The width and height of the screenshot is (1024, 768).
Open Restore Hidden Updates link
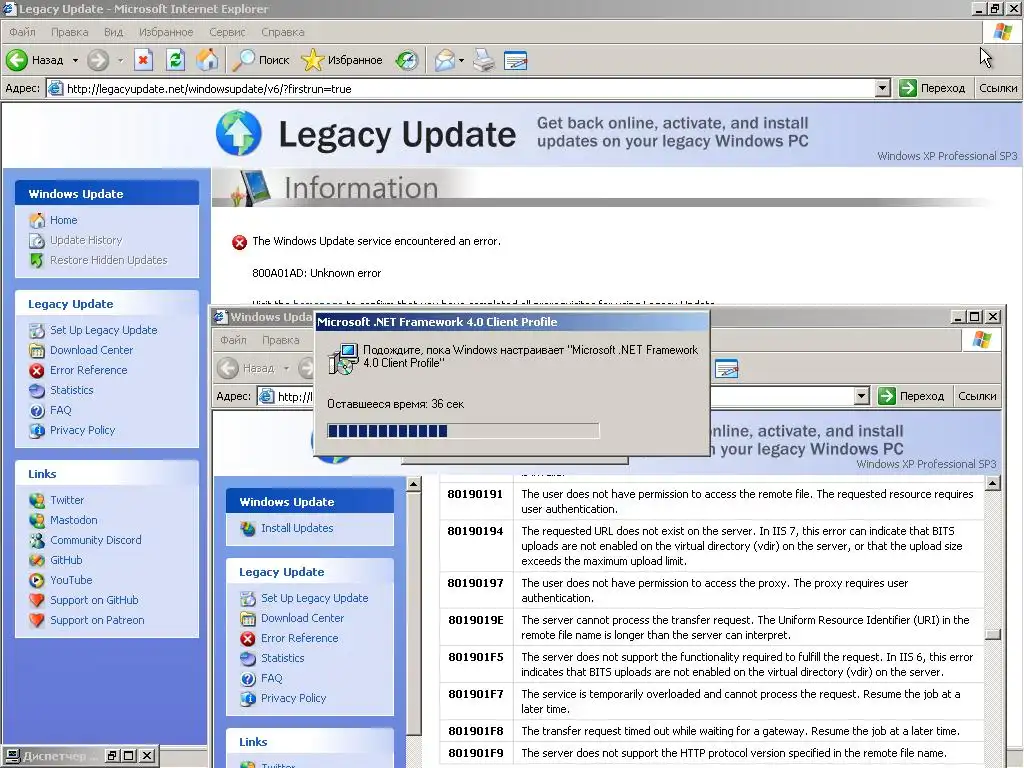pyautogui.click(x=108, y=260)
